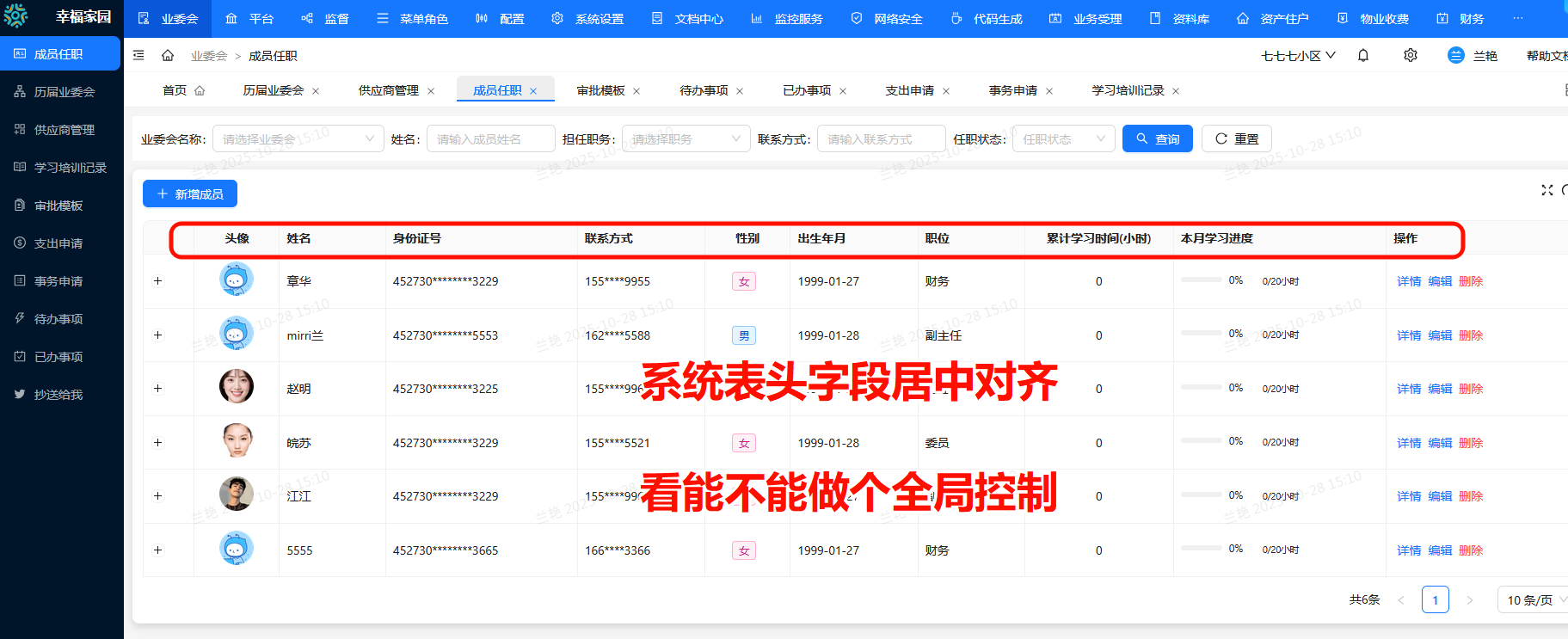Click the 请输入成员姓名 input field
The width and height of the screenshot is (1568, 639).
(490, 139)
